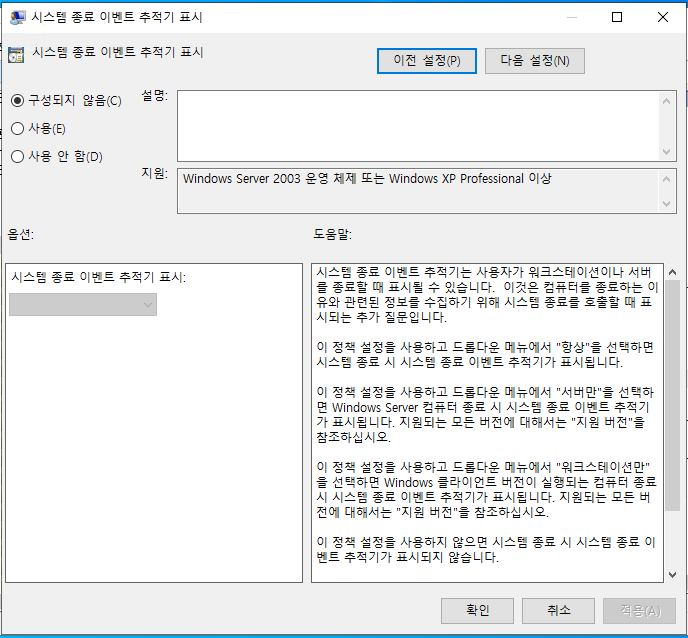Screen dimensions: 688x638
Task: Open 시스템 종료 이벤트 추적기 표시 dropdown
Action: tap(83, 305)
